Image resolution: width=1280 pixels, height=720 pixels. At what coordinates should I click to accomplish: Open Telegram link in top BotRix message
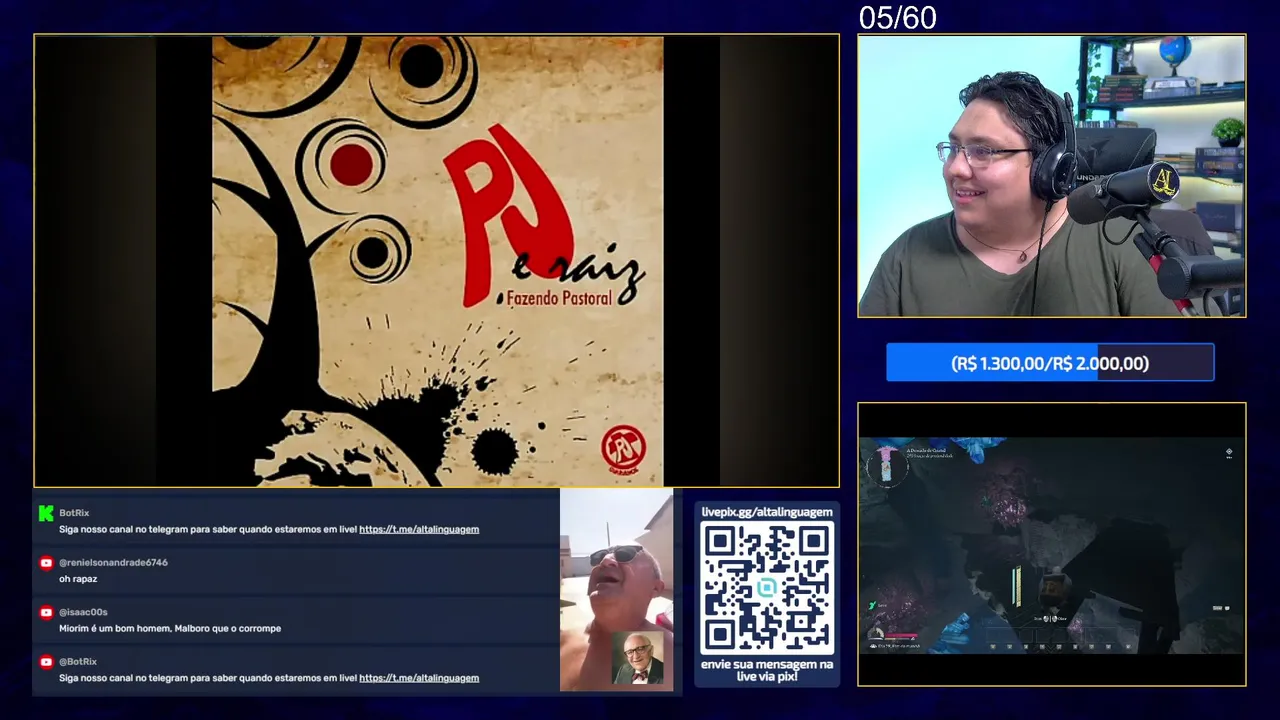point(419,529)
